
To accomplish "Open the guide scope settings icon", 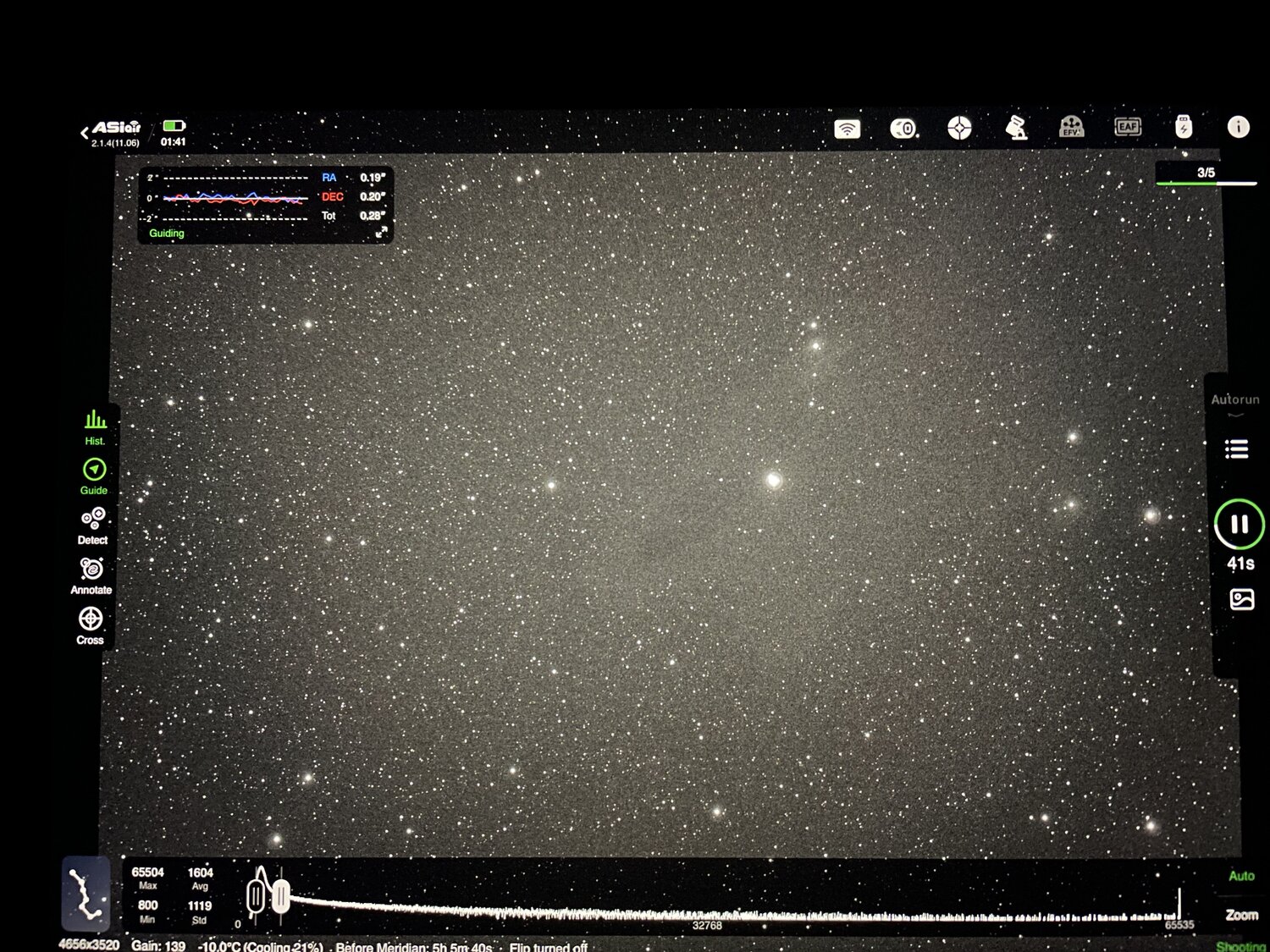I will [959, 129].
